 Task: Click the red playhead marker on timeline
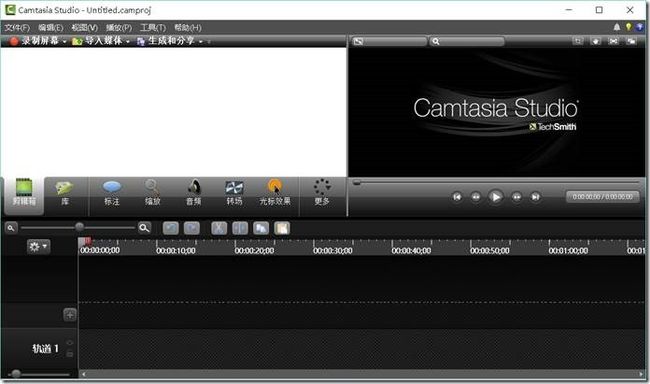(x=87, y=241)
